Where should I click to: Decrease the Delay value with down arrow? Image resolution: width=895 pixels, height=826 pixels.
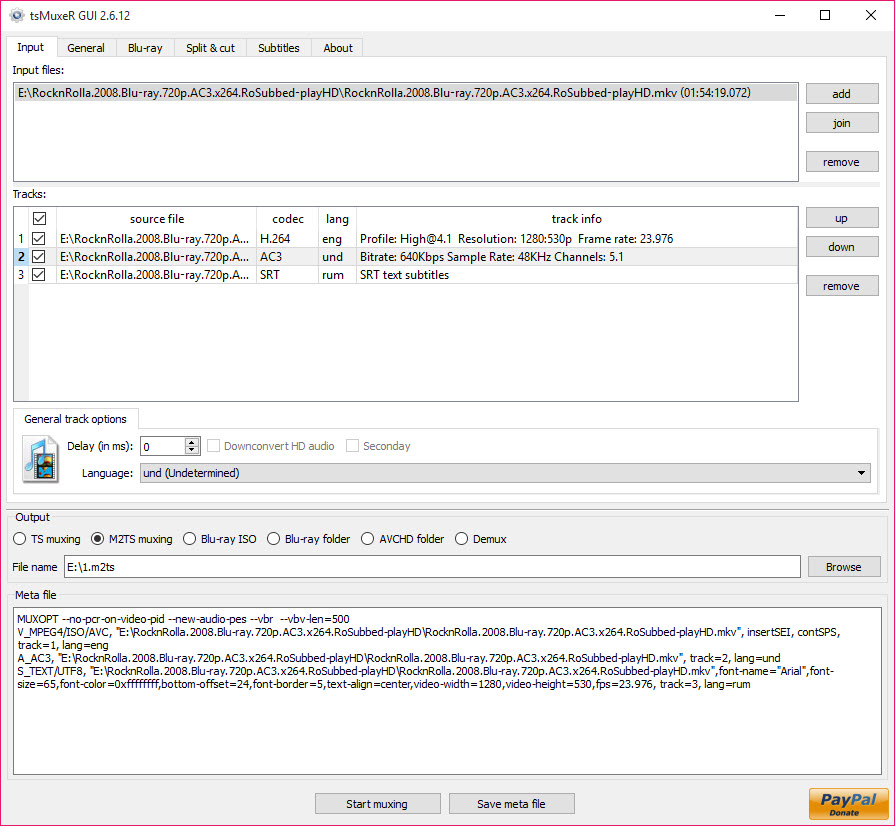click(x=192, y=450)
